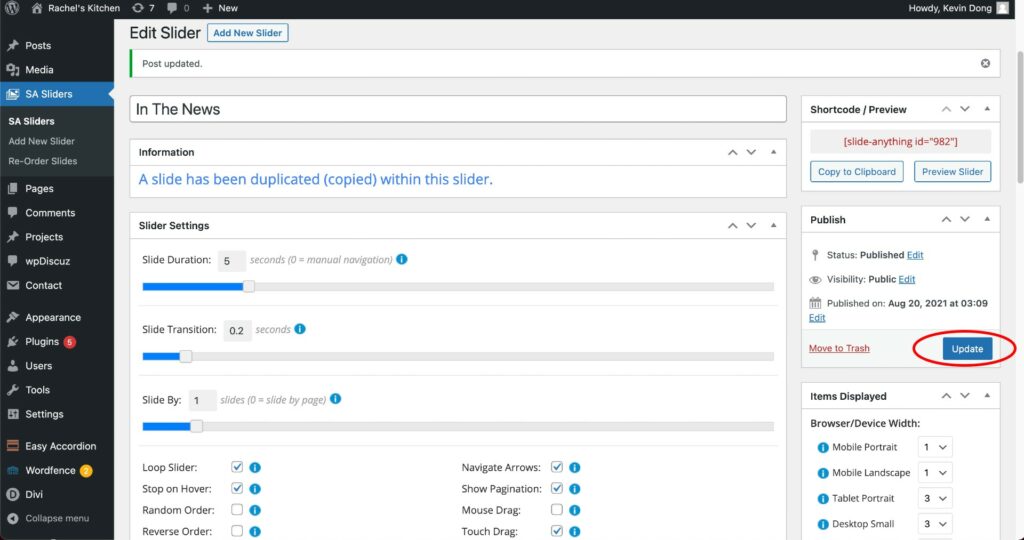Uncheck the Loop Slider checkbox

pyautogui.click(x=237, y=467)
